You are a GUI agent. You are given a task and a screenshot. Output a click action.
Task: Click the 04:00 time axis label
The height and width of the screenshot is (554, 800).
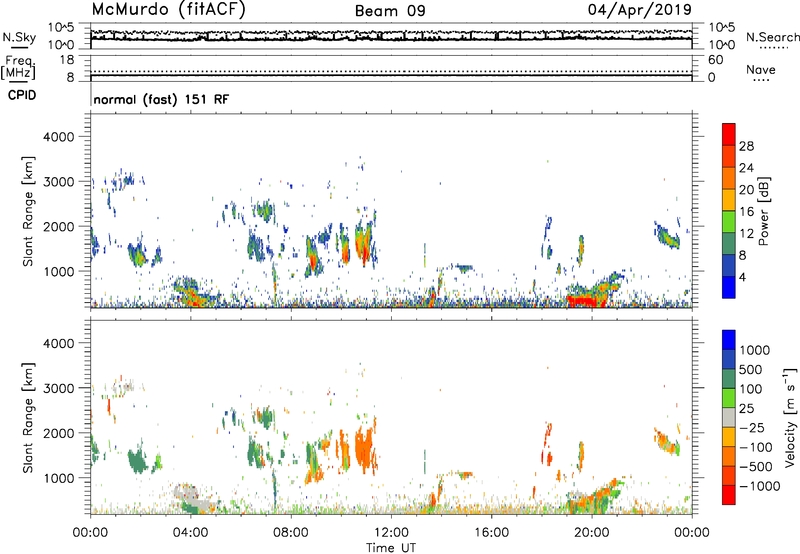190,533
